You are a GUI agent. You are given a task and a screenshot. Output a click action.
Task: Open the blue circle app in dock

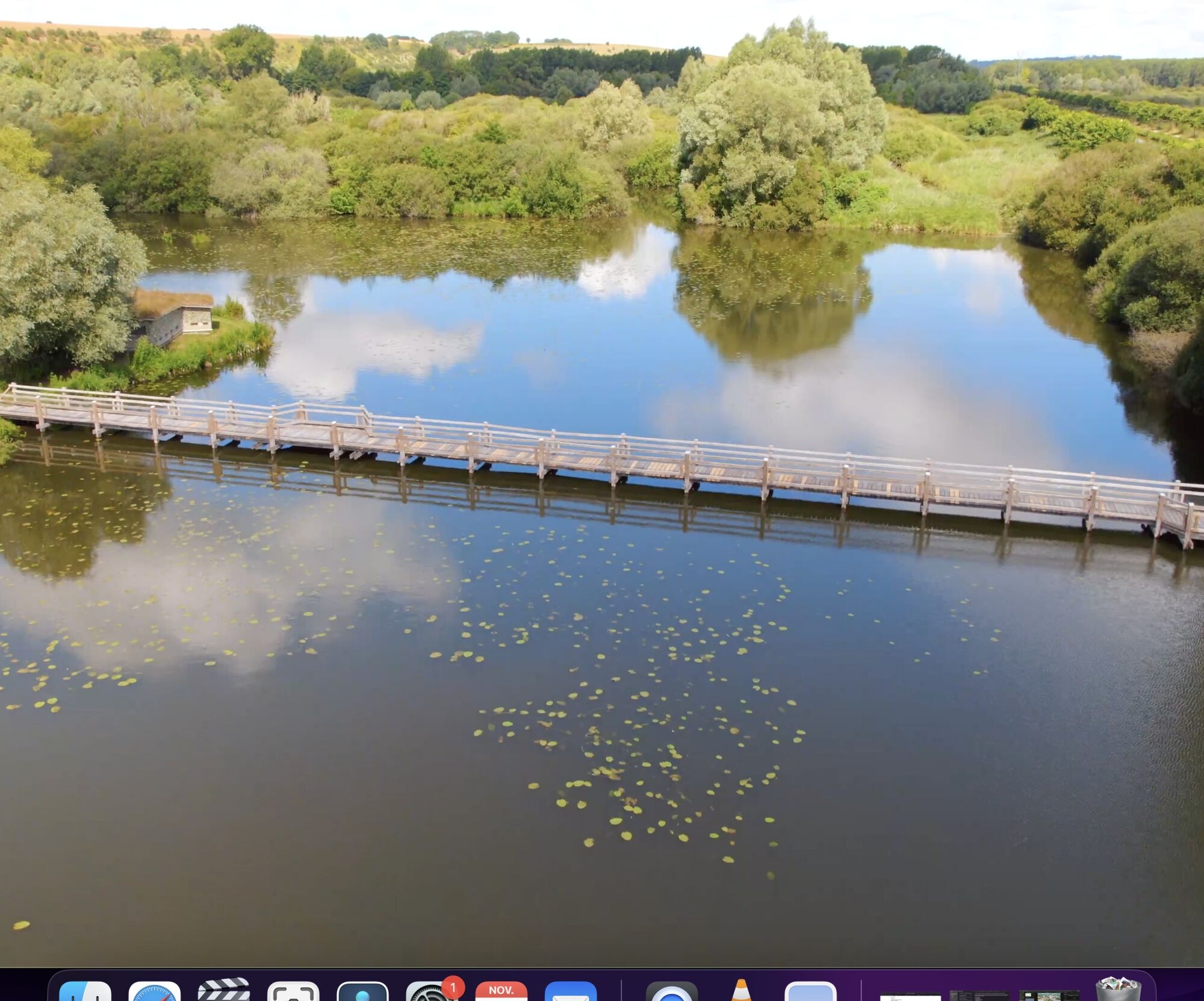[x=671, y=992]
